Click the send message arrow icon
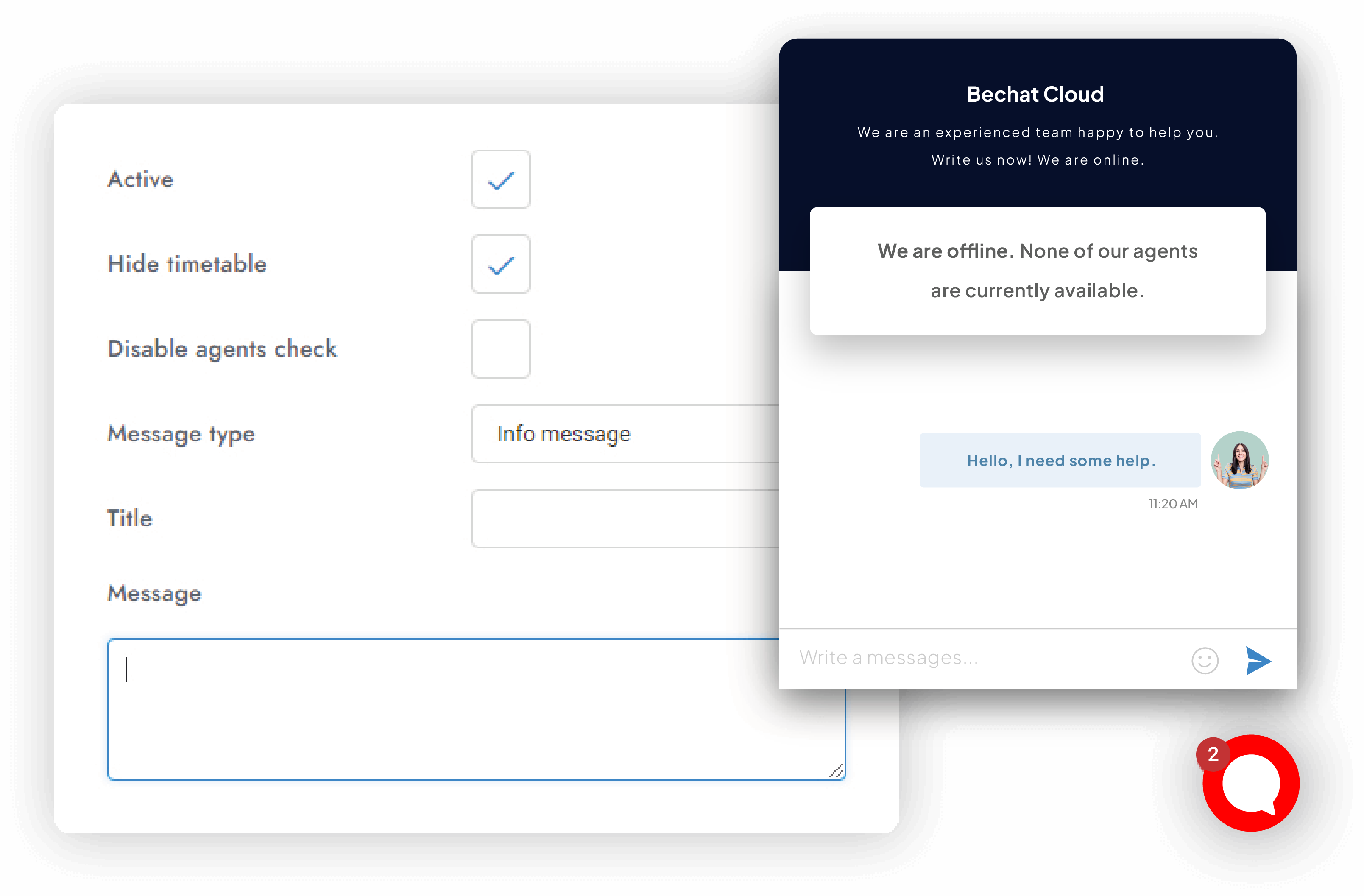Screen dimensions: 1364x896 (x=1258, y=661)
